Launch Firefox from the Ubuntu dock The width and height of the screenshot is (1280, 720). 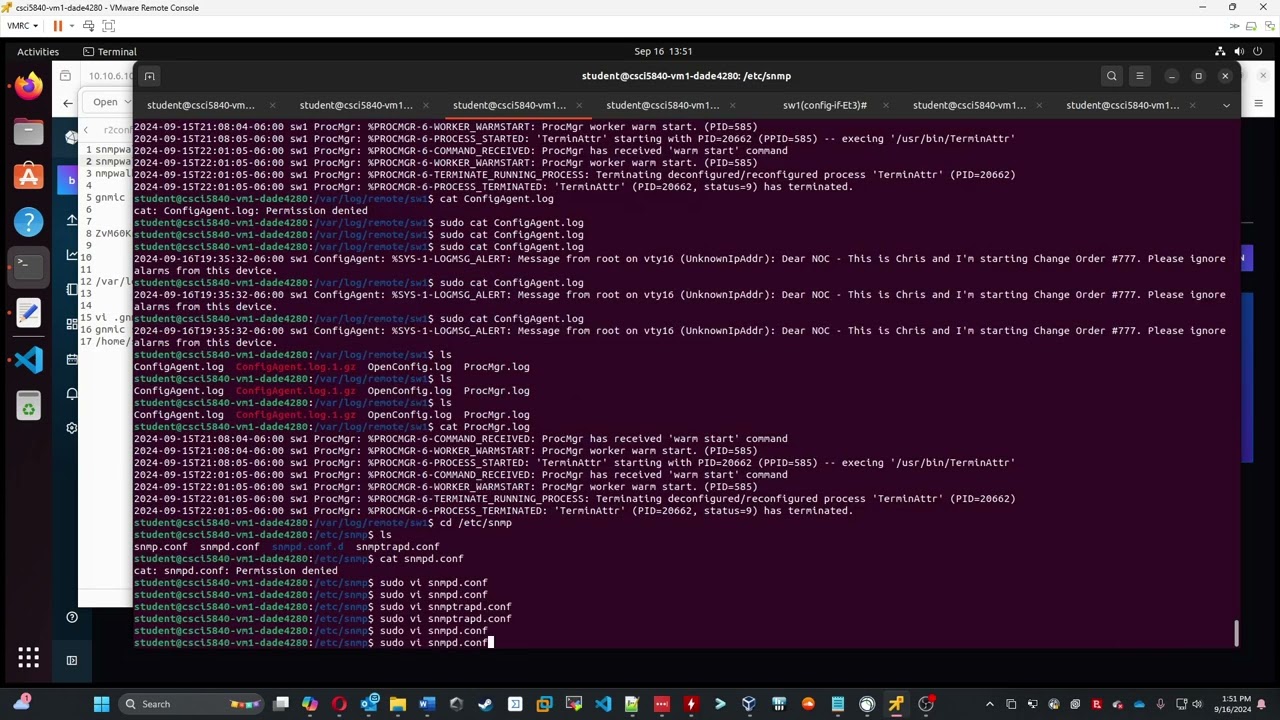point(28,86)
